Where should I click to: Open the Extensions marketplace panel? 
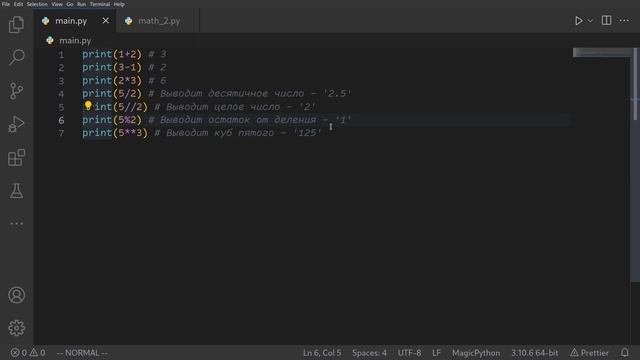click(x=16, y=158)
